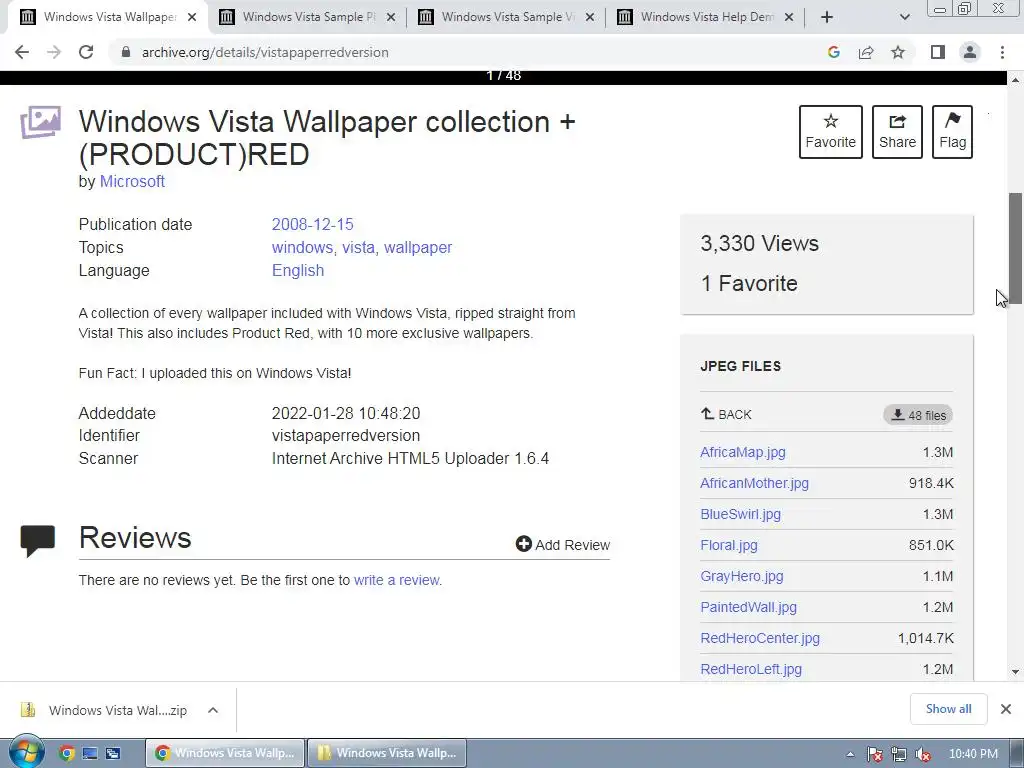Click the image collection media type icon
Image resolution: width=1024 pixels, height=768 pixels.
point(40,122)
